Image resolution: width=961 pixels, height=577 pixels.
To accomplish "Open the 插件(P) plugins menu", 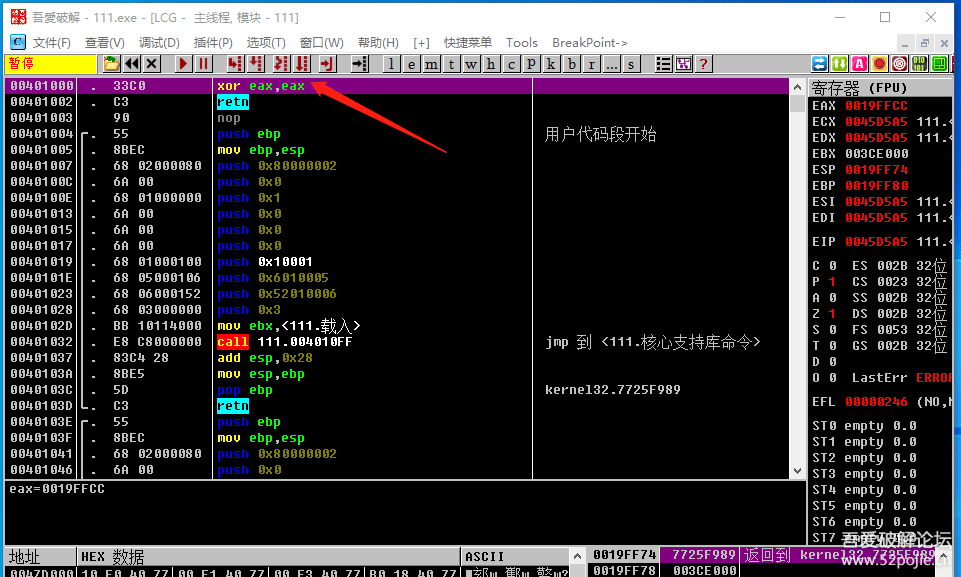I will click(213, 43).
